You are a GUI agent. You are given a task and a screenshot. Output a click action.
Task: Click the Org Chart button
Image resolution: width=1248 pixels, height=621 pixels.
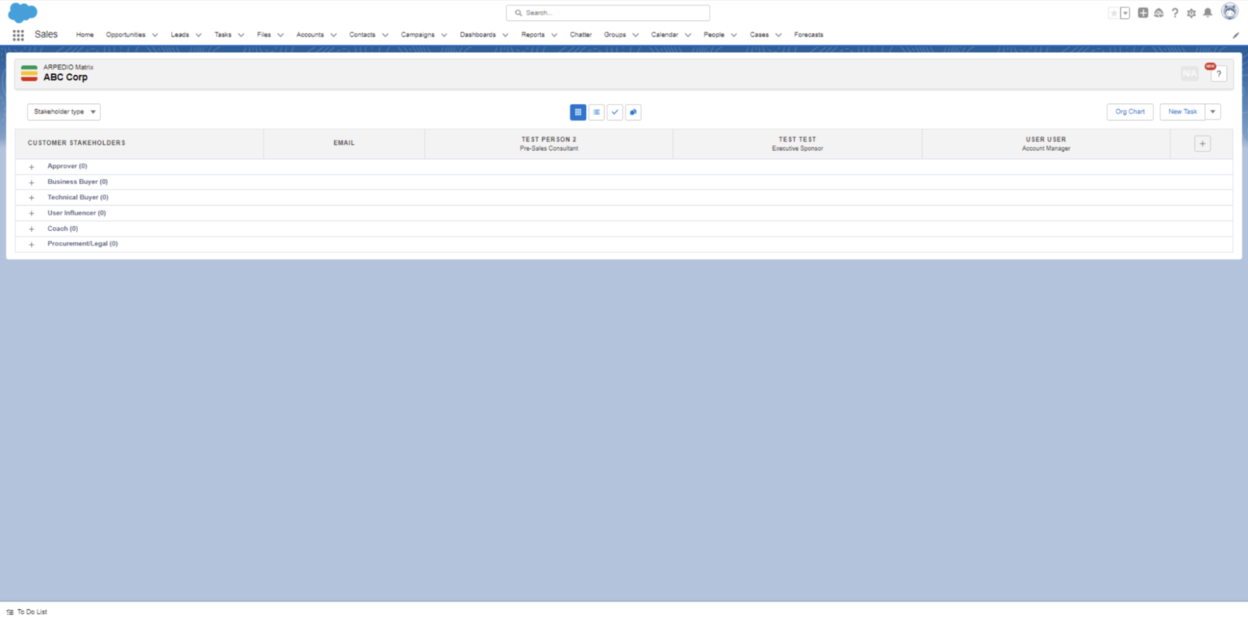[x=1130, y=112]
